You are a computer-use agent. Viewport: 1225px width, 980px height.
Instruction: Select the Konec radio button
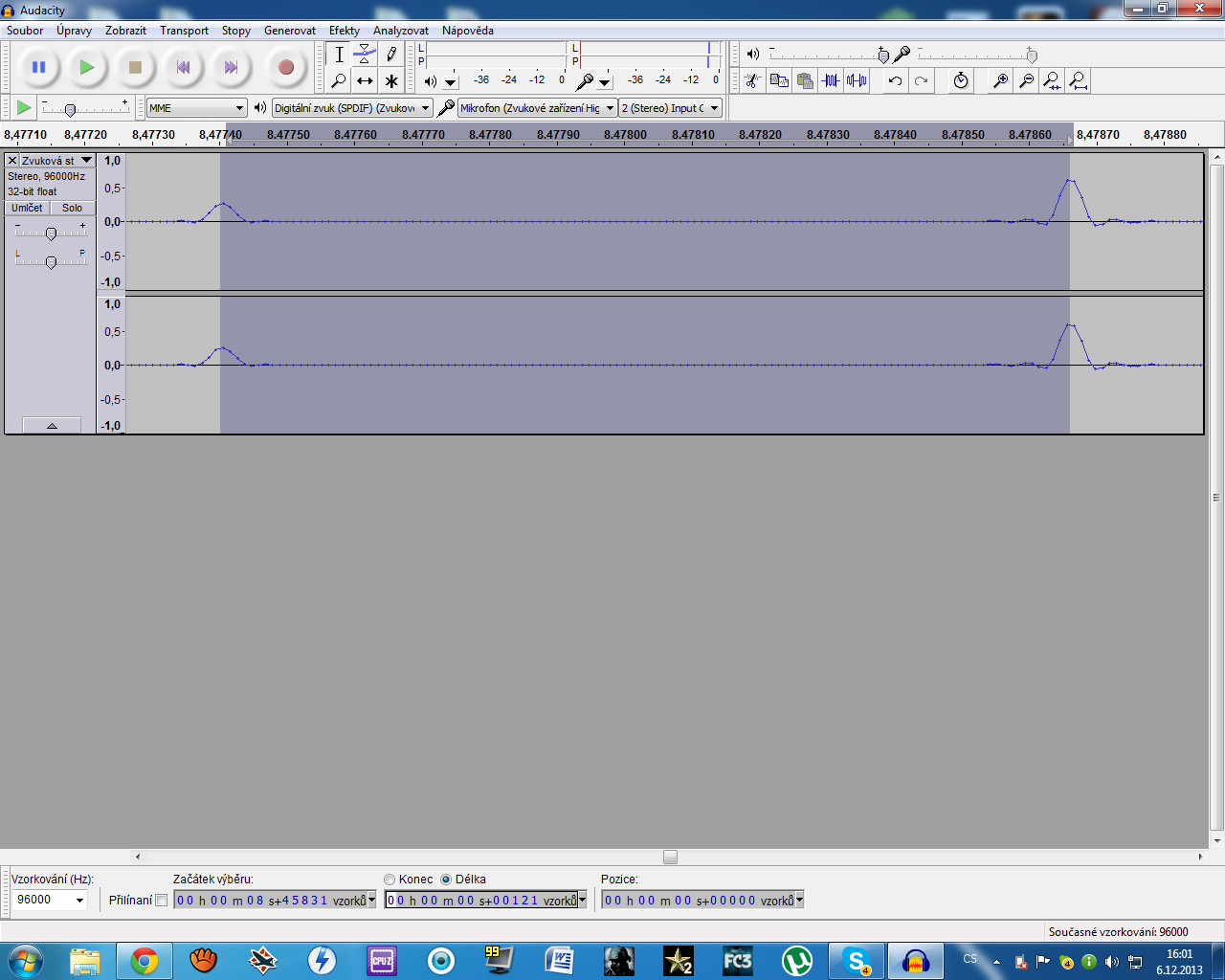pyautogui.click(x=390, y=880)
